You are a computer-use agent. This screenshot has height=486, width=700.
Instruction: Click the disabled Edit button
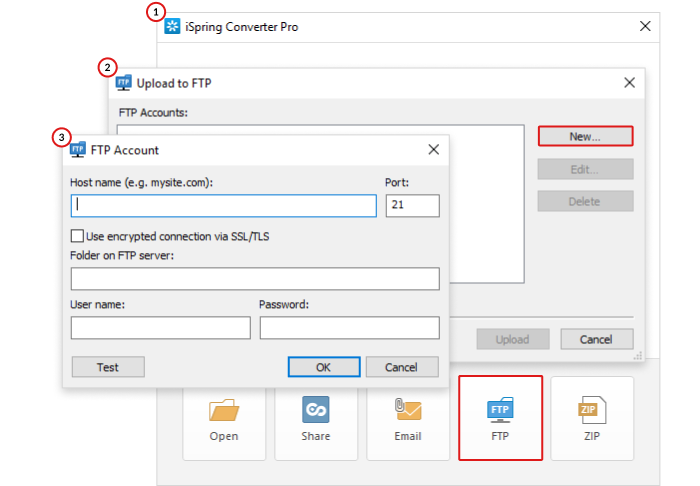pyautogui.click(x=585, y=169)
